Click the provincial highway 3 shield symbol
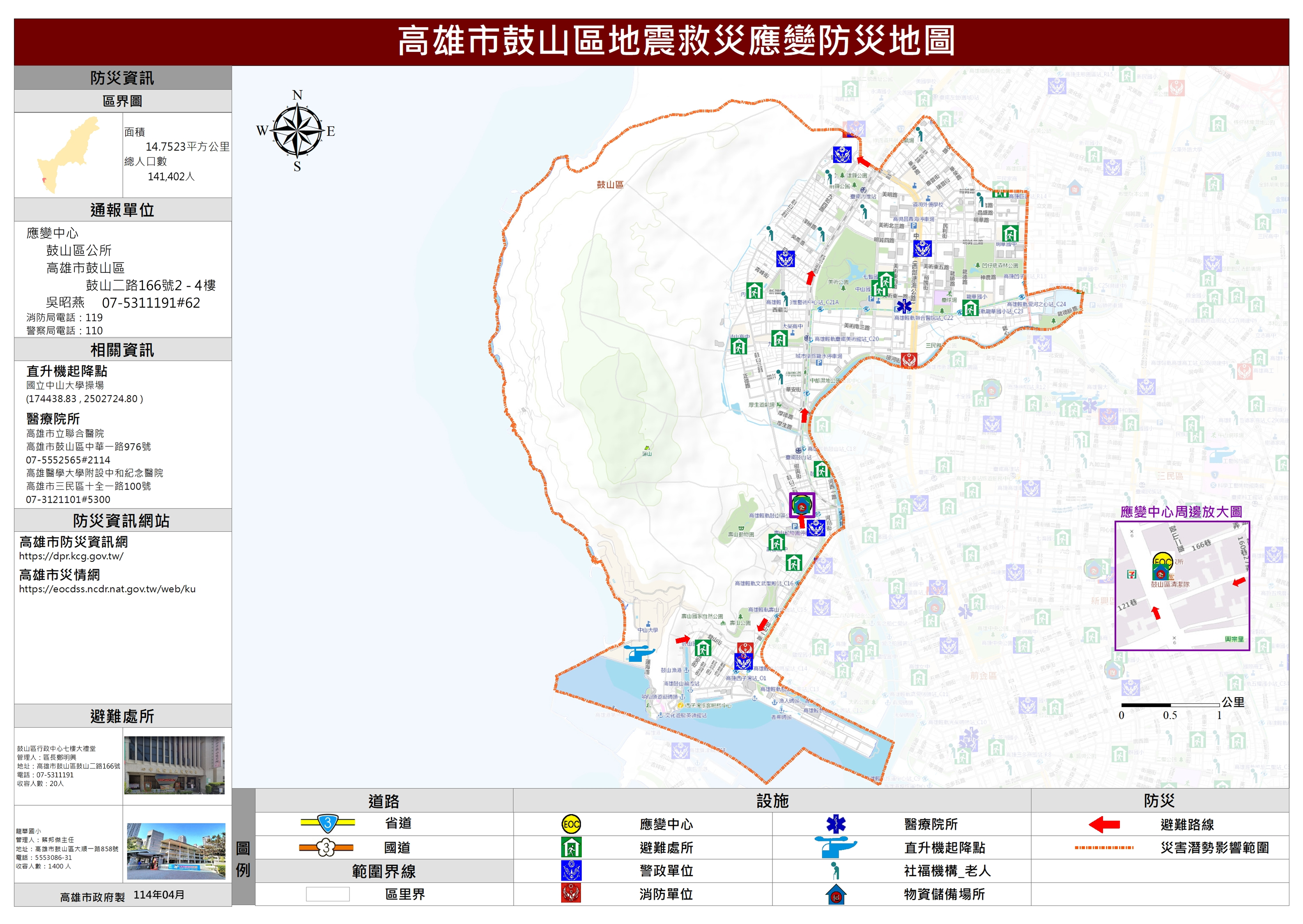This screenshot has width=1303, height=924. [328, 823]
